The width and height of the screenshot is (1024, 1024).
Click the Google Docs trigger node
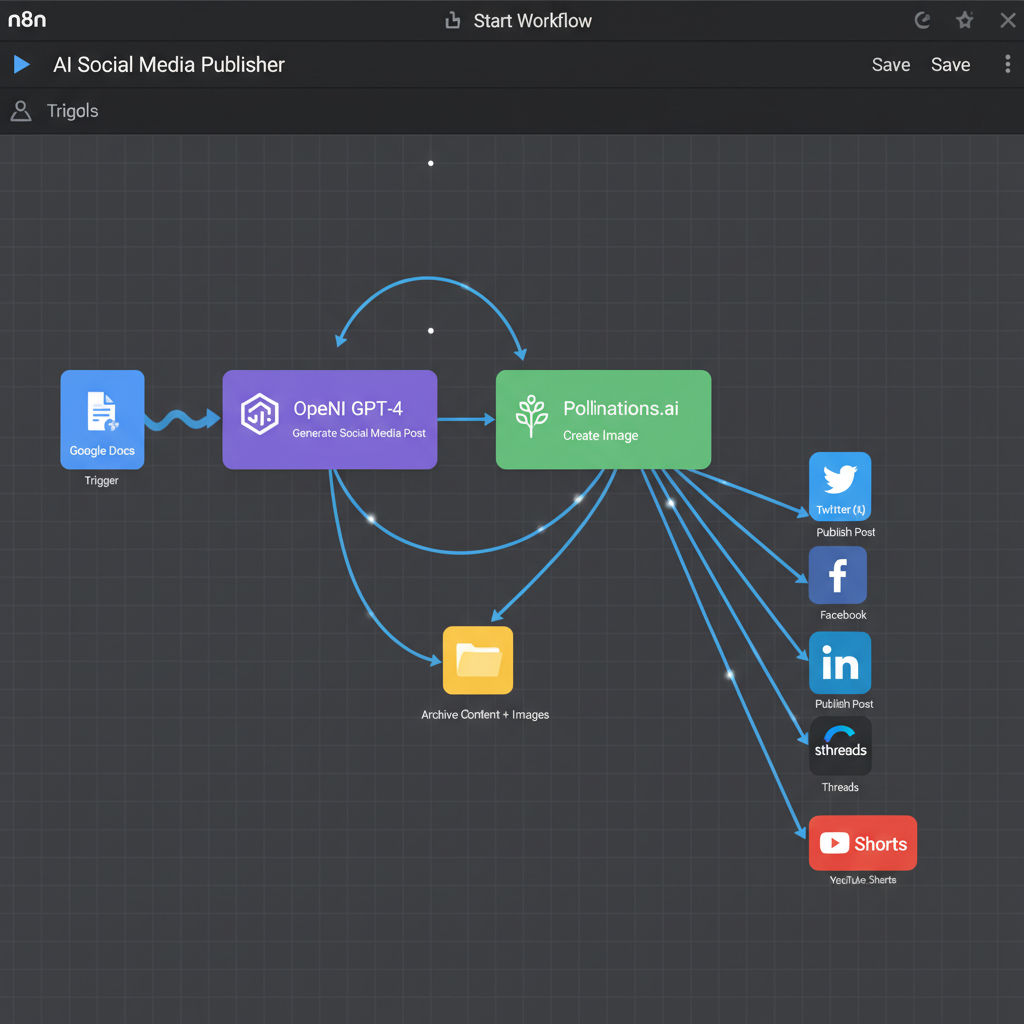pyautogui.click(x=102, y=419)
